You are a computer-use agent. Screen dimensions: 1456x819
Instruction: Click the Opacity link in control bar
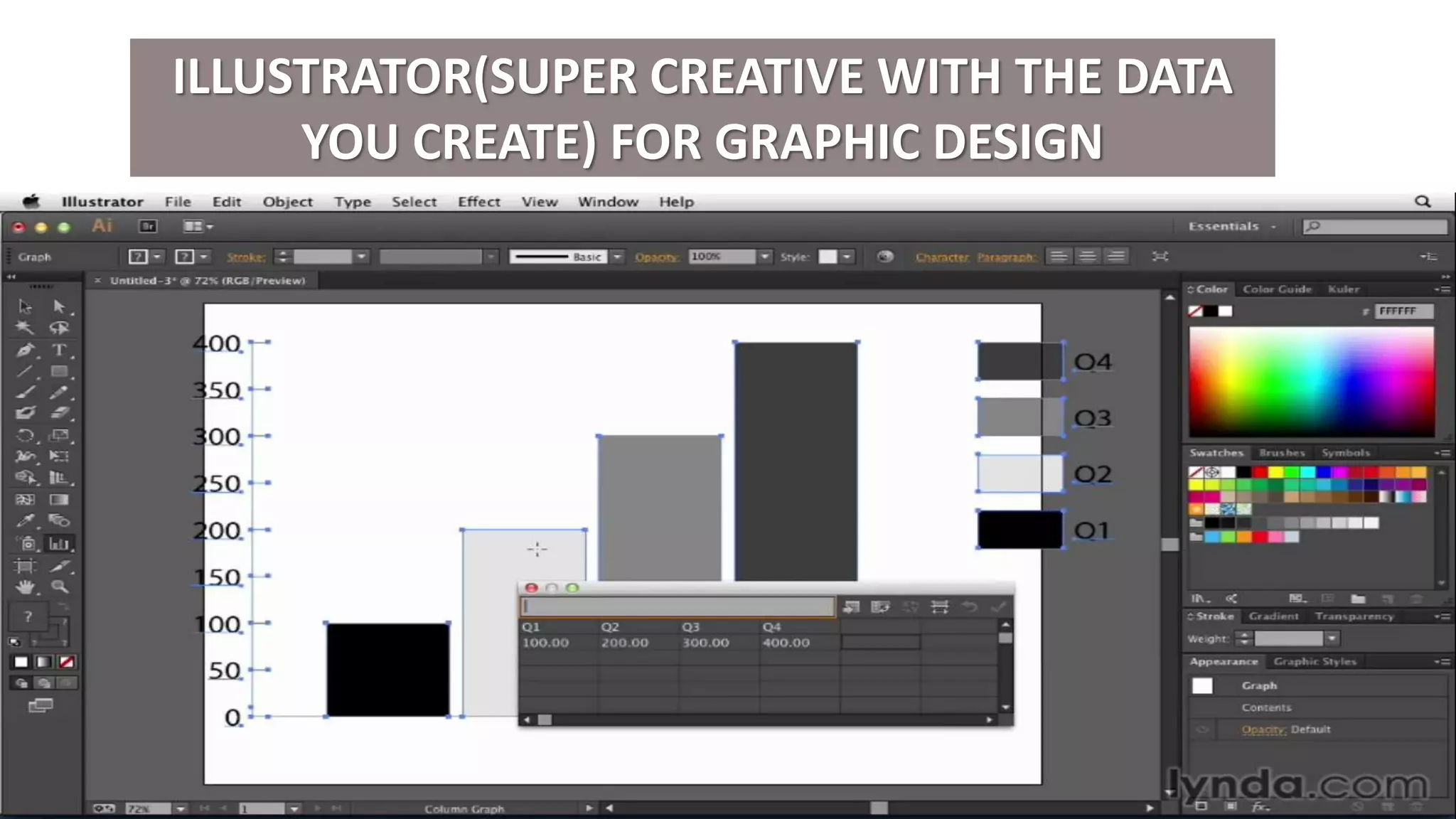tap(656, 257)
